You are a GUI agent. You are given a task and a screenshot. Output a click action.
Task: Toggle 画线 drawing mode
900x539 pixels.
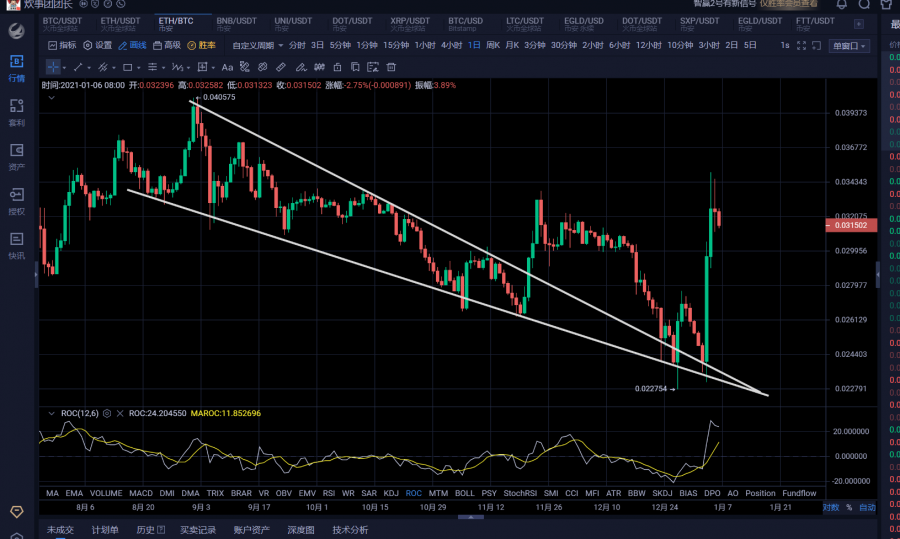tap(132, 45)
